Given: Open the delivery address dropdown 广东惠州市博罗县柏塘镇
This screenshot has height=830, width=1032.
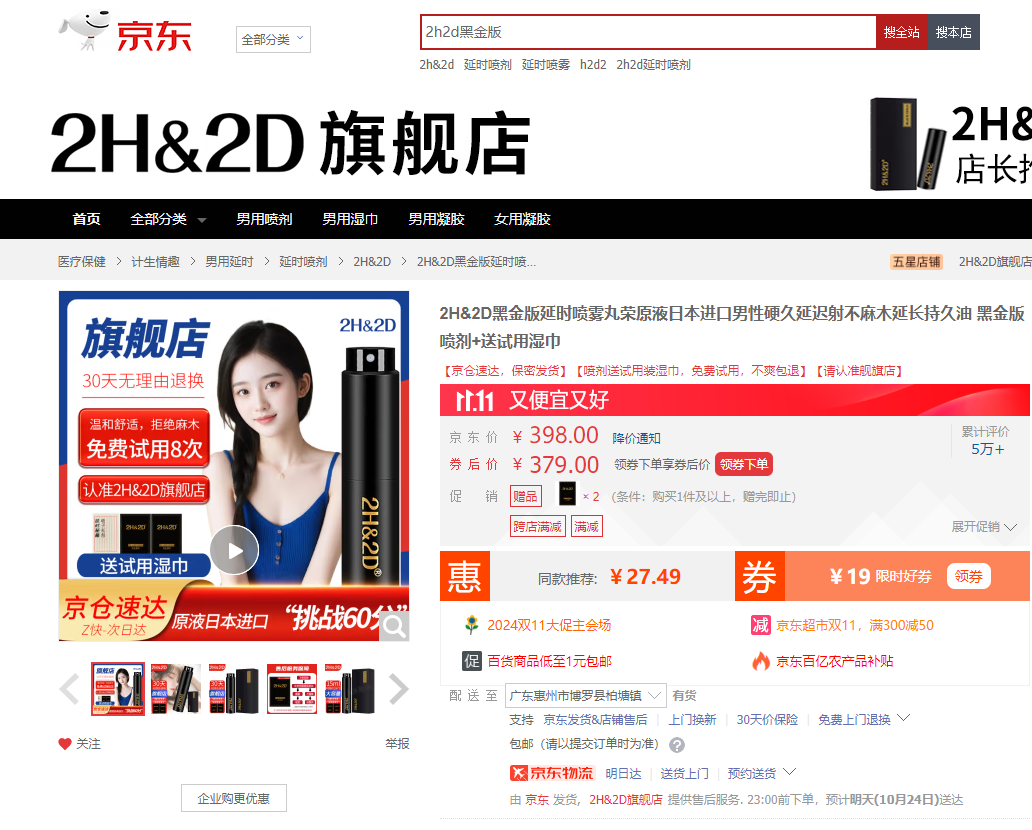Looking at the screenshot, I should [586, 696].
